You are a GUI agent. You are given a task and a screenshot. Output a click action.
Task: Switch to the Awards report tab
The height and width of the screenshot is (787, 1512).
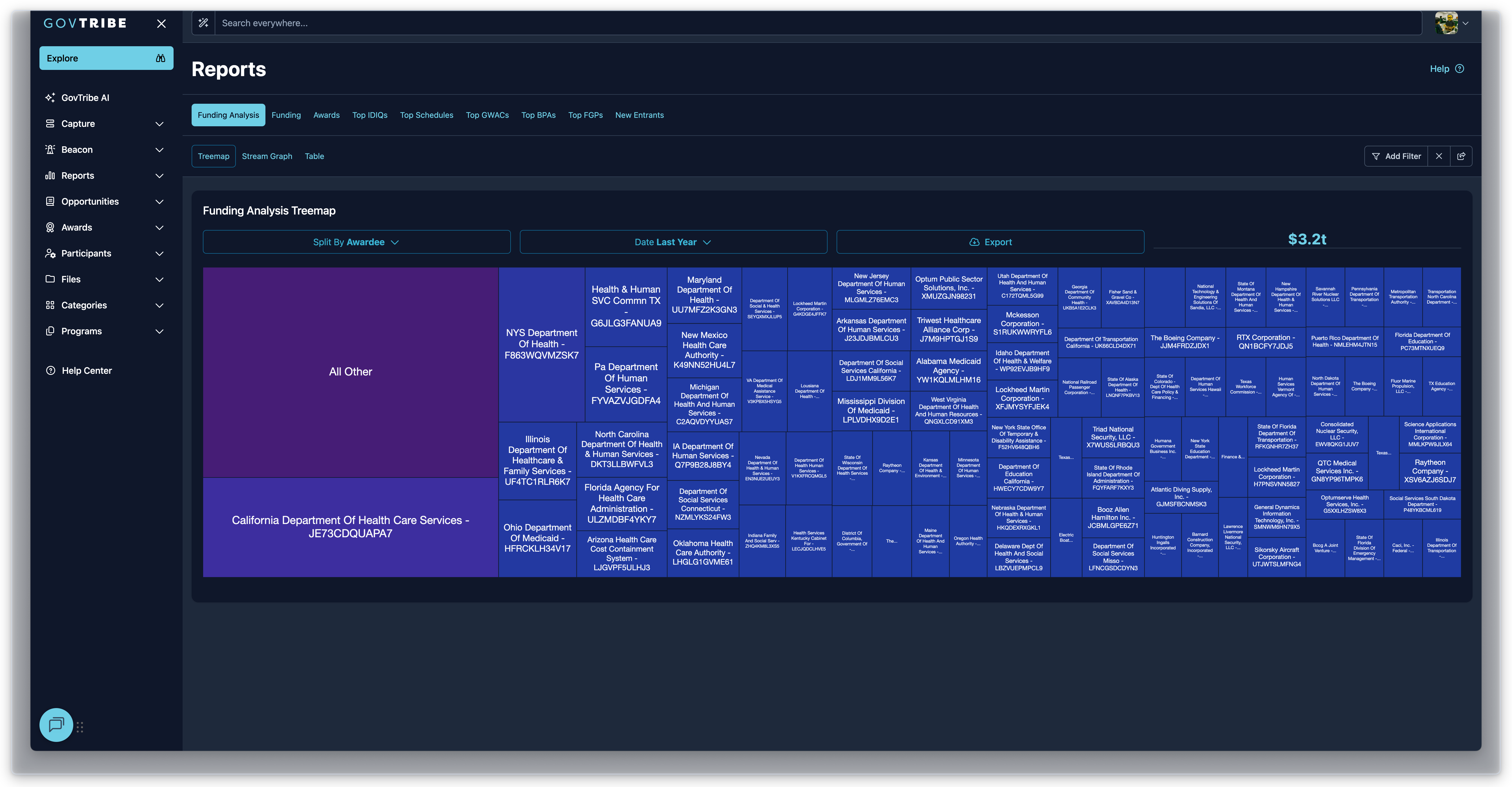coord(326,115)
